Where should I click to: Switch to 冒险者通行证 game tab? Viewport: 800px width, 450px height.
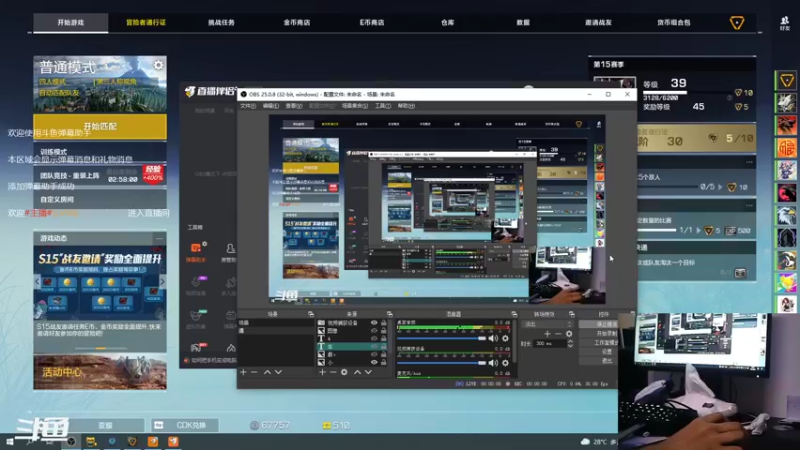[146, 22]
